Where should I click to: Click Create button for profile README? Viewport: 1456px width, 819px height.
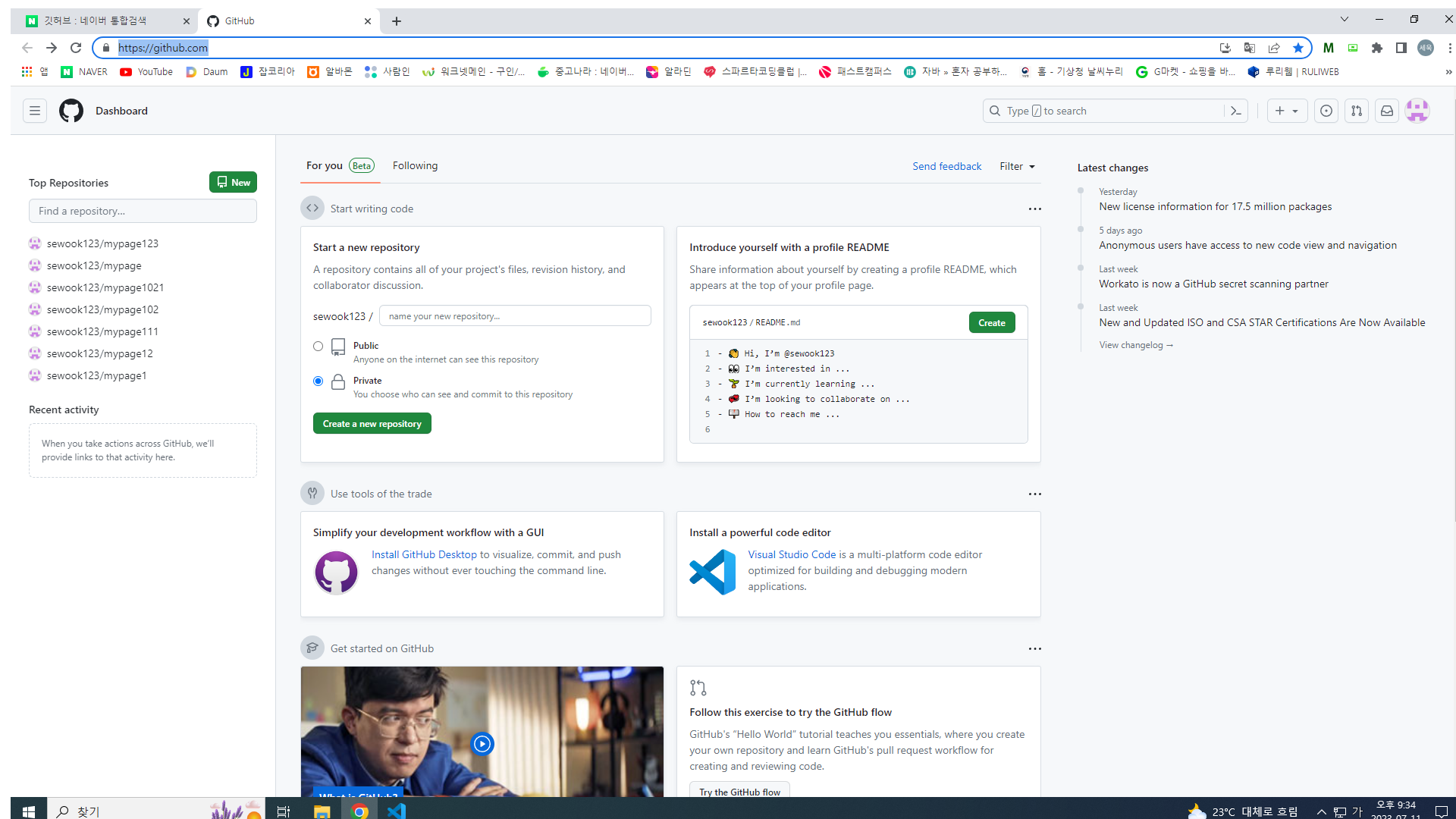point(992,323)
